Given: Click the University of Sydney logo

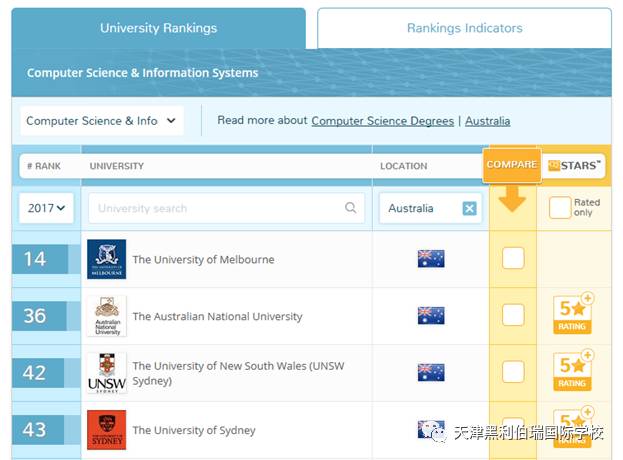Looking at the screenshot, I should click(106, 430).
